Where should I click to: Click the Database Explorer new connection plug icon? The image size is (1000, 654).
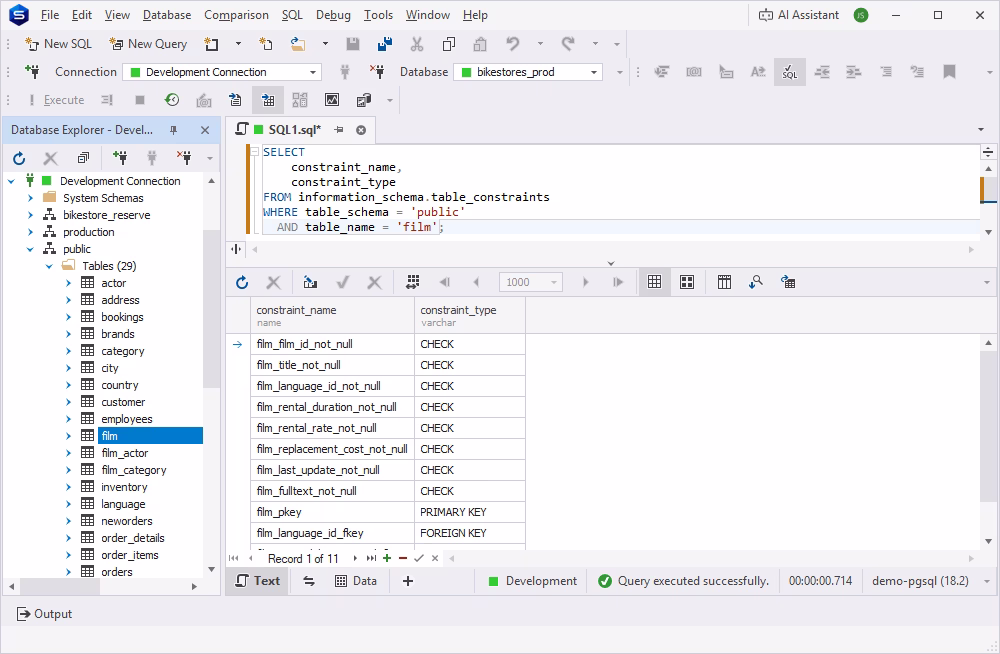[119, 158]
